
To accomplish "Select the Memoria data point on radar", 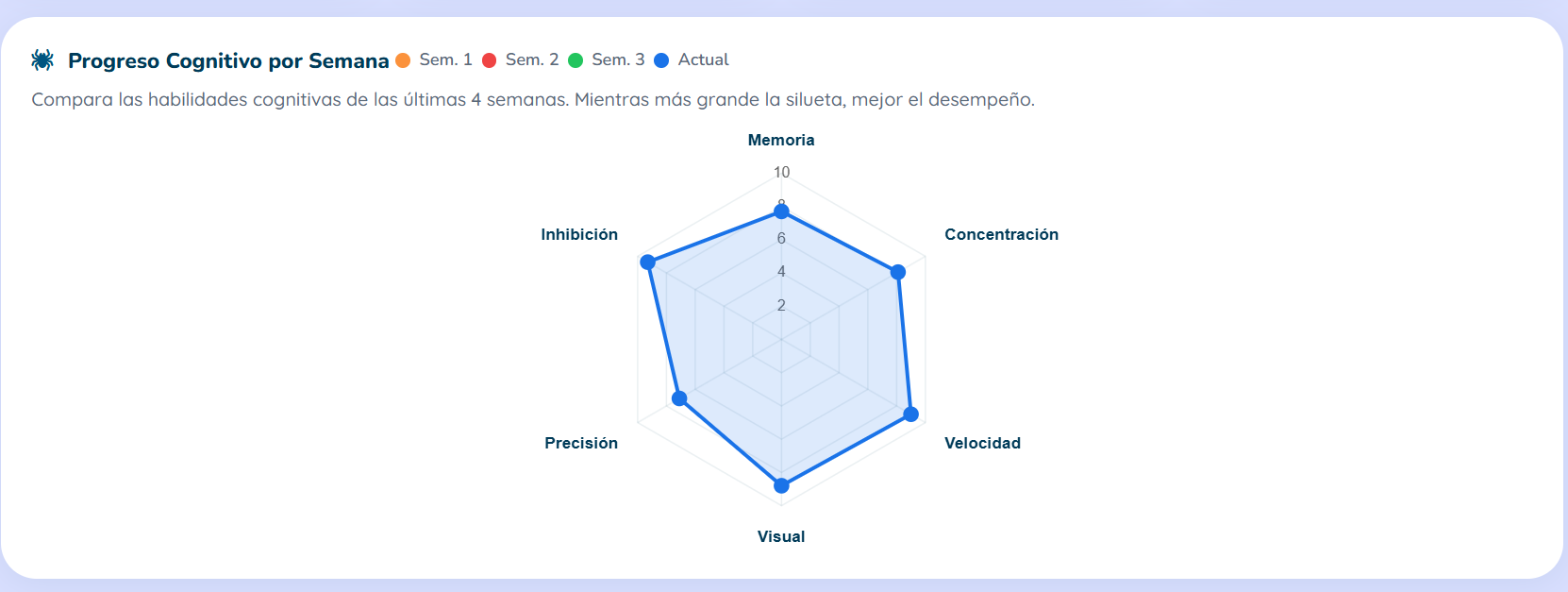I will tap(781, 211).
